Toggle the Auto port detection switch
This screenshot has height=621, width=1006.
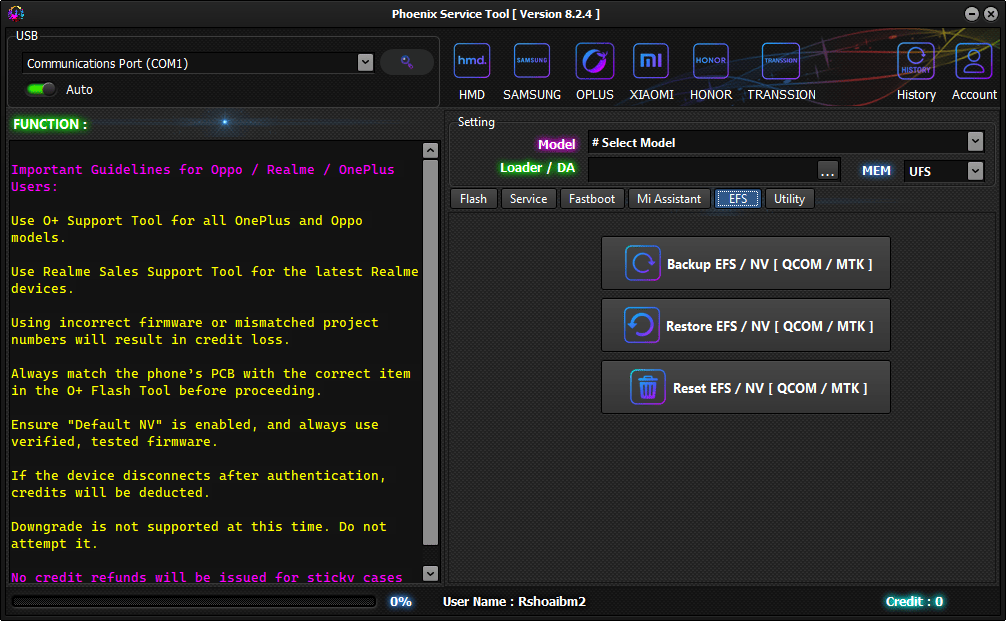(41, 89)
